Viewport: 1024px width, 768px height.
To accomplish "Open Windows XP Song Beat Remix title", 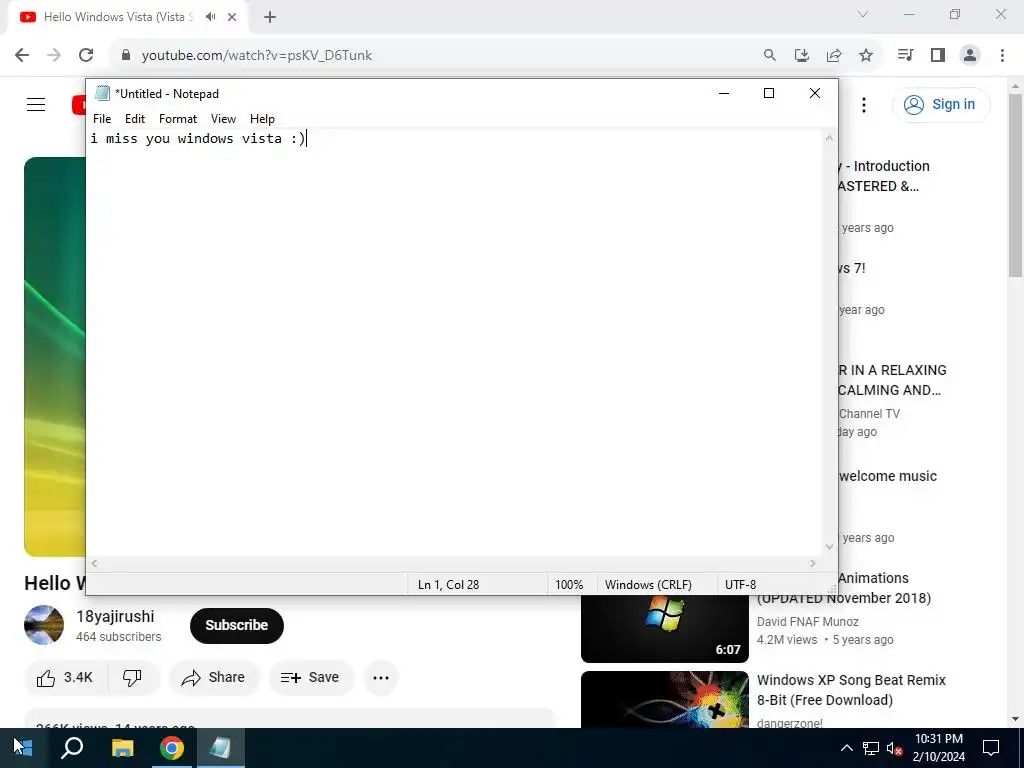I will click(851, 690).
